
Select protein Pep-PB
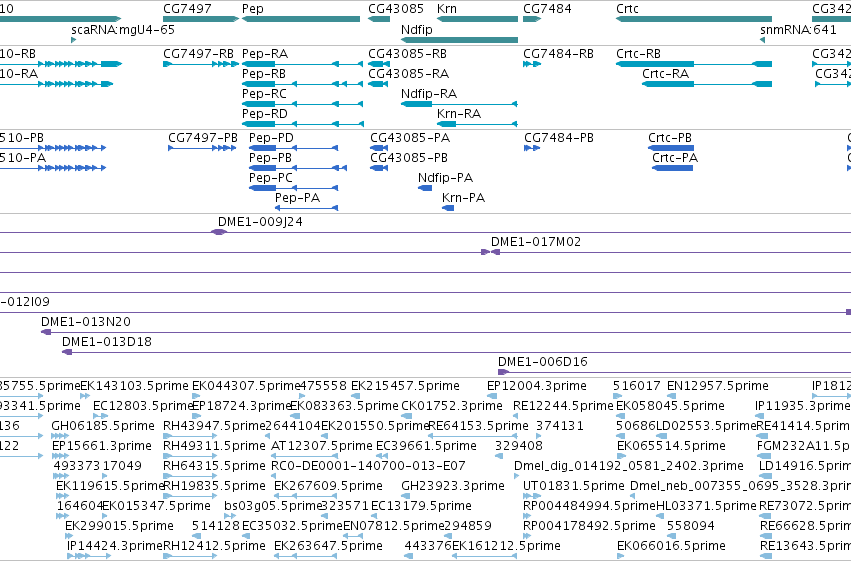pos(298,168)
